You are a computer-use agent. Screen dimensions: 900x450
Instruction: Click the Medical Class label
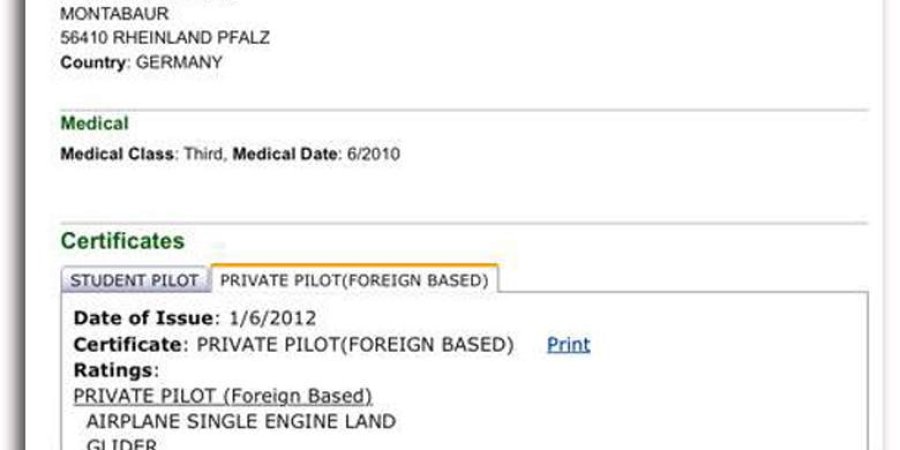click(x=117, y=155)
